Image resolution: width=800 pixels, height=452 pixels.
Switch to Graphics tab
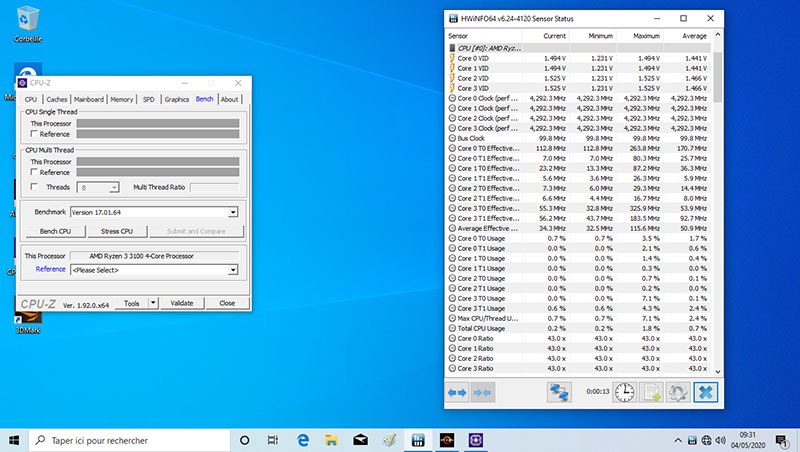point(177,99)
